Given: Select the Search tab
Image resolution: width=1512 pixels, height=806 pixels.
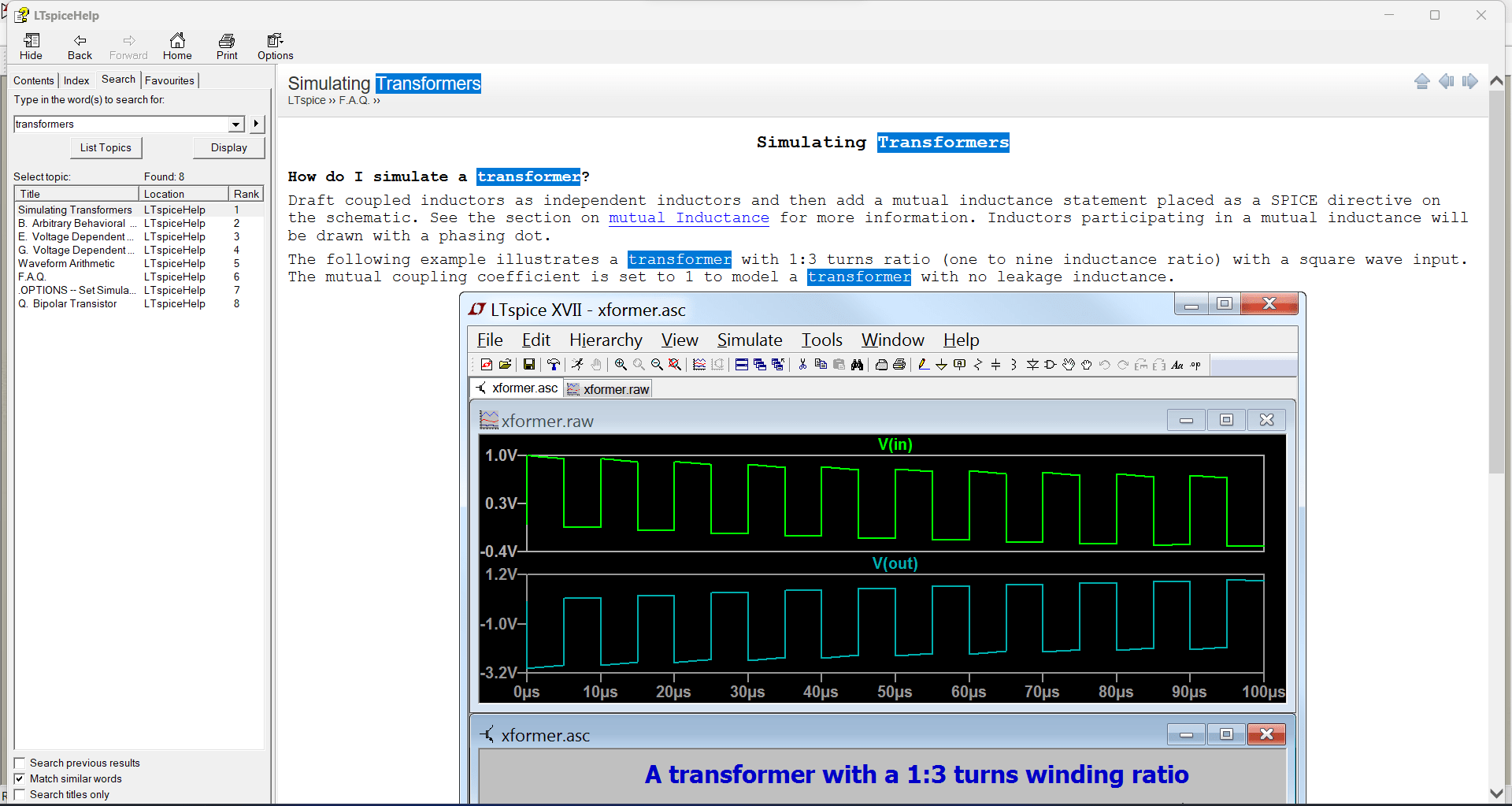Looking at the screenshot, I should point(119,79).
